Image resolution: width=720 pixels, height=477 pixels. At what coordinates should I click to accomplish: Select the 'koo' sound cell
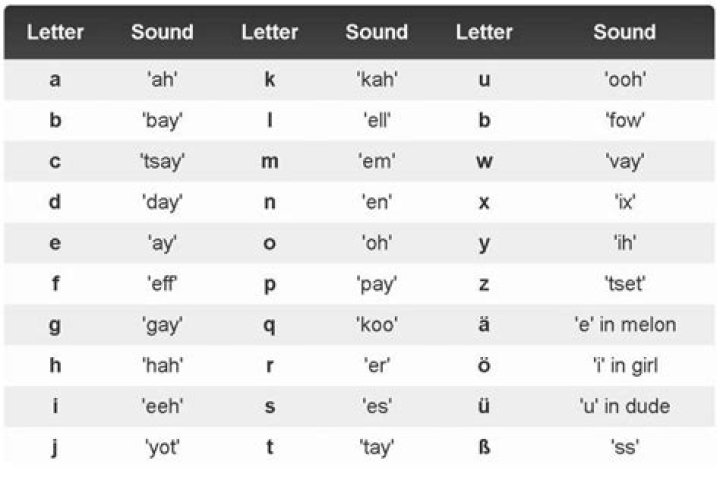377,324
